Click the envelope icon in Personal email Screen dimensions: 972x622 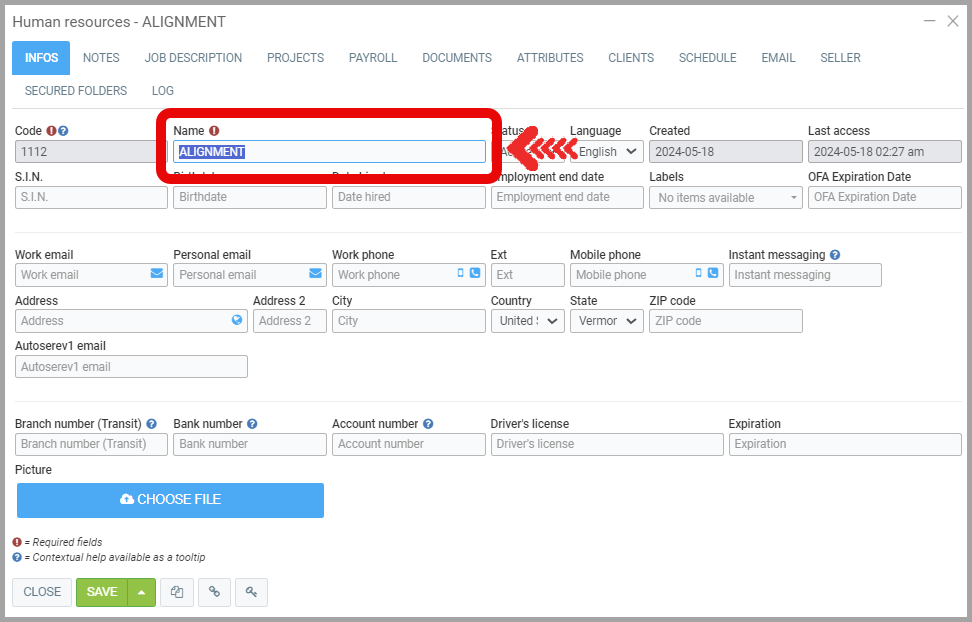point(316,274)
